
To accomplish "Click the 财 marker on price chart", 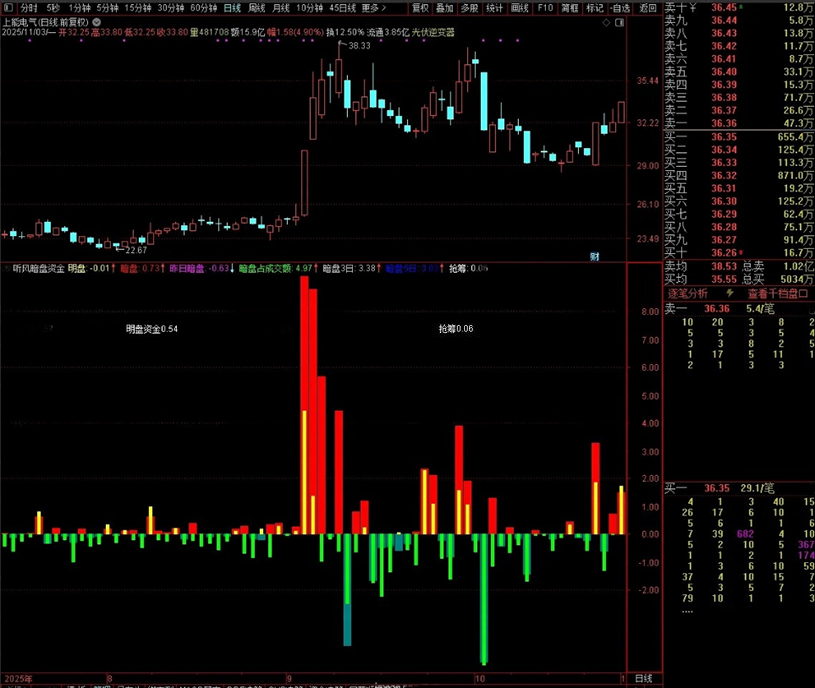I will tap(595, 256).
